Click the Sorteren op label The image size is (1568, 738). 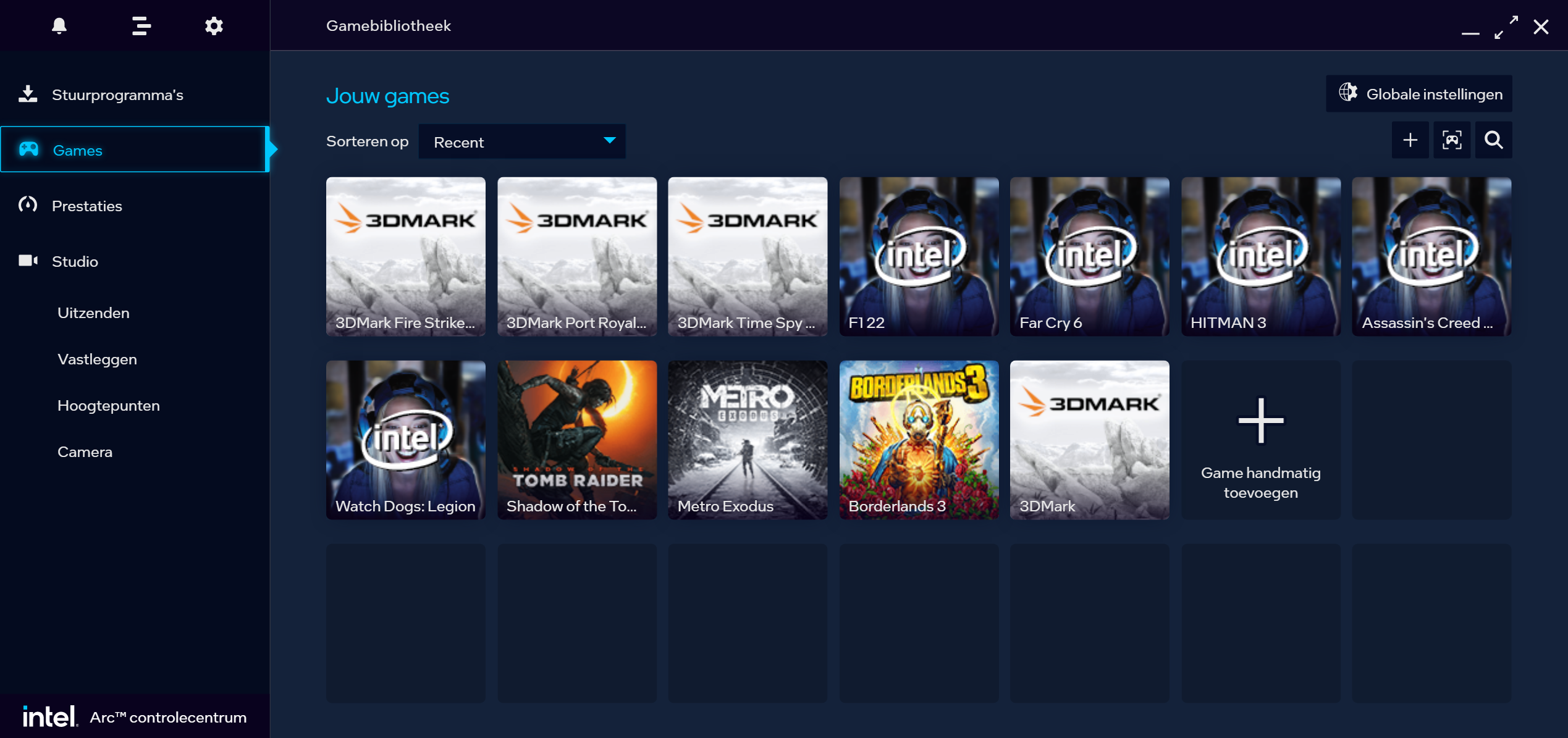367,141
